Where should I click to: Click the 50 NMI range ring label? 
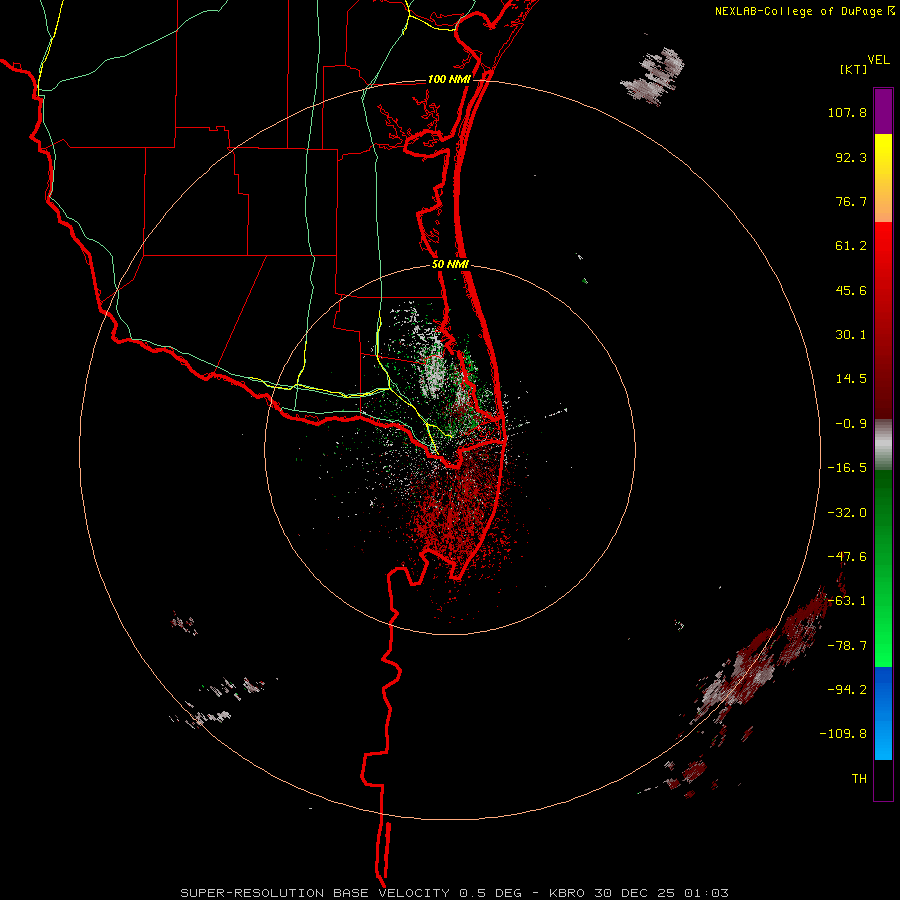(x=451, y=265)
